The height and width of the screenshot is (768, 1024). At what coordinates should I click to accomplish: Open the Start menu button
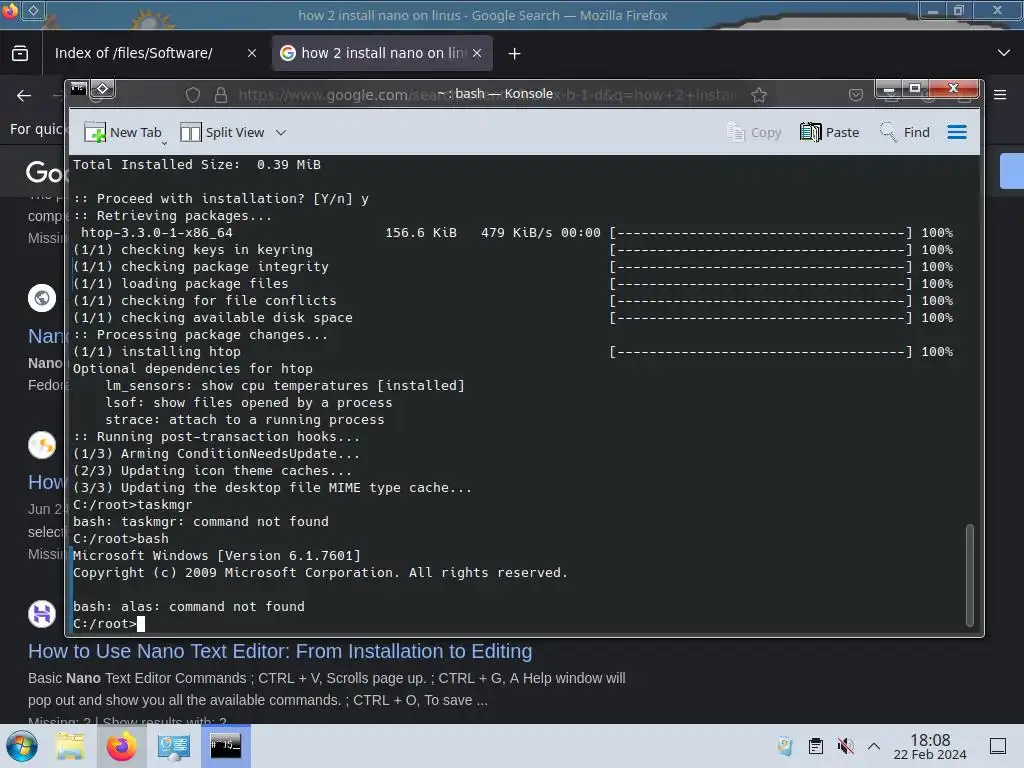pyautogui.click(x=22, y=746)
